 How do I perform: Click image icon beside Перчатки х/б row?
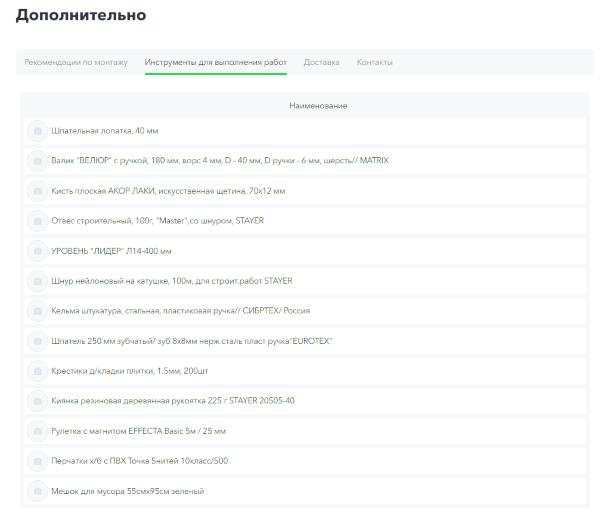(x=38, y=461)
